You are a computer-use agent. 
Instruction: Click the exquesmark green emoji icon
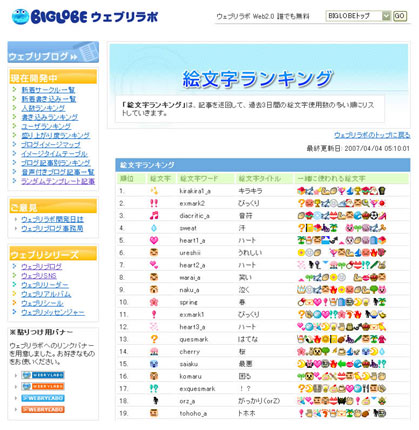click(x=154, y=388)
